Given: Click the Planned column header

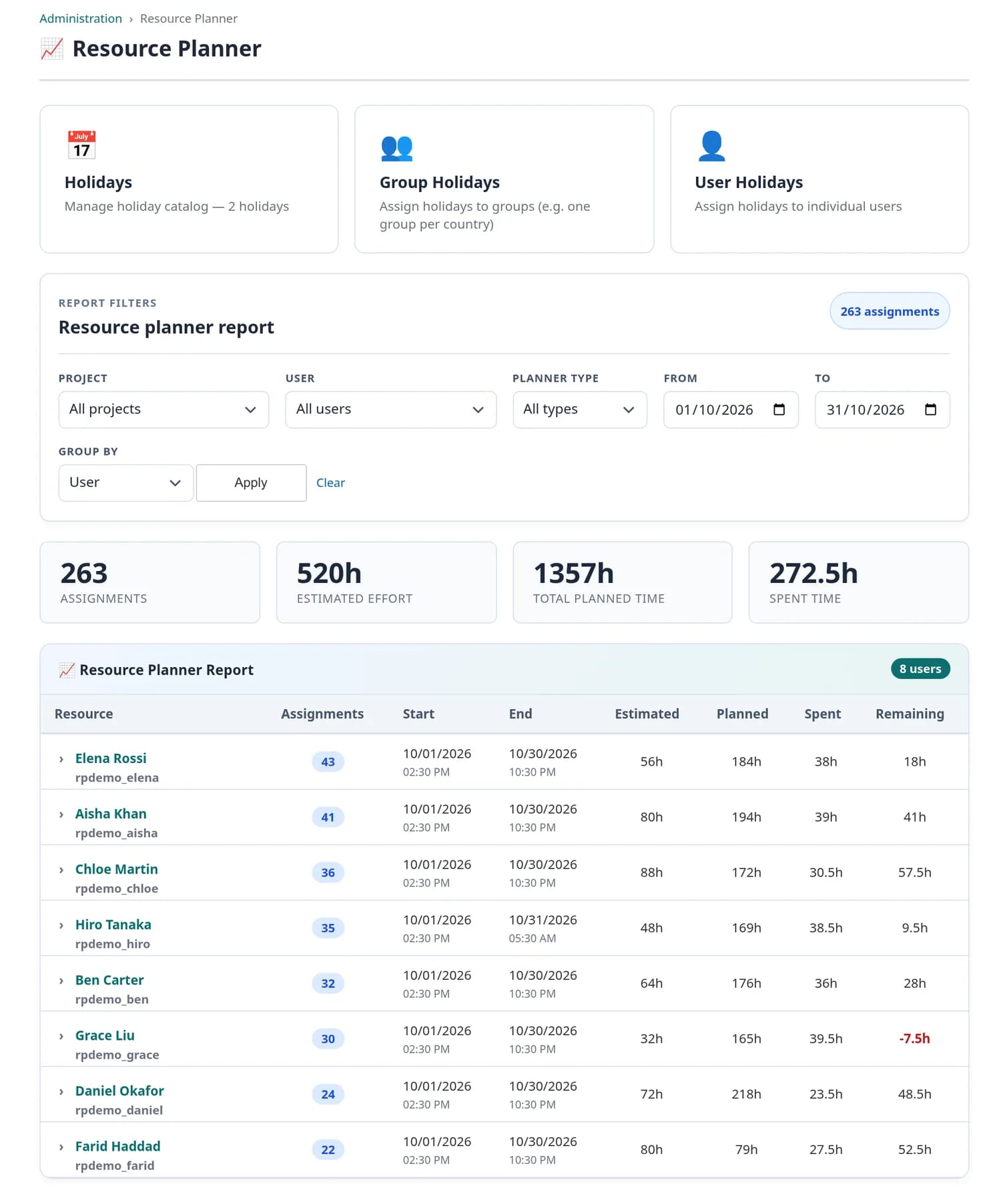Looking at the screenshot, I should tap(742, 714).
